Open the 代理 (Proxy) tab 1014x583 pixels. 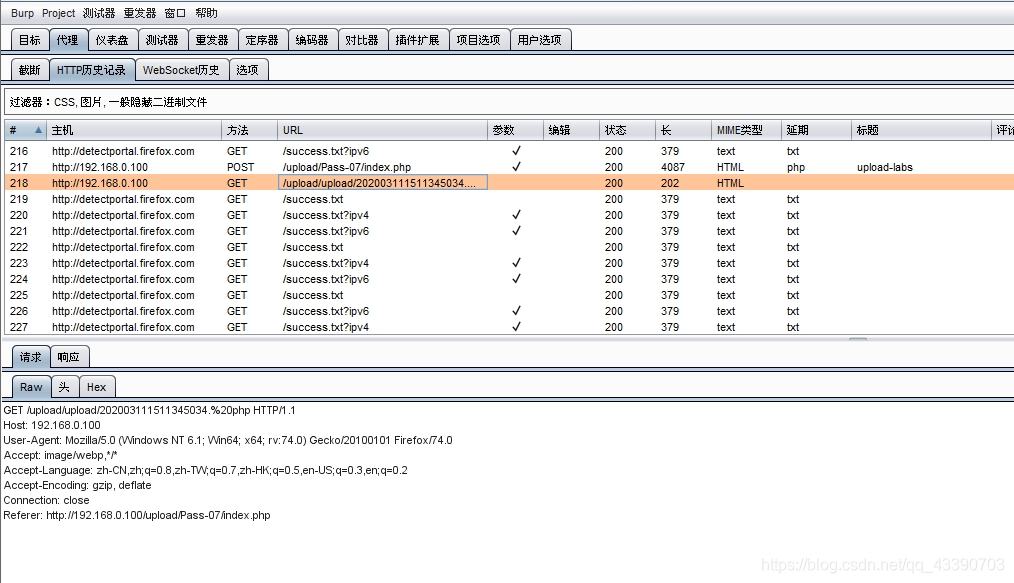pos(67,40)
